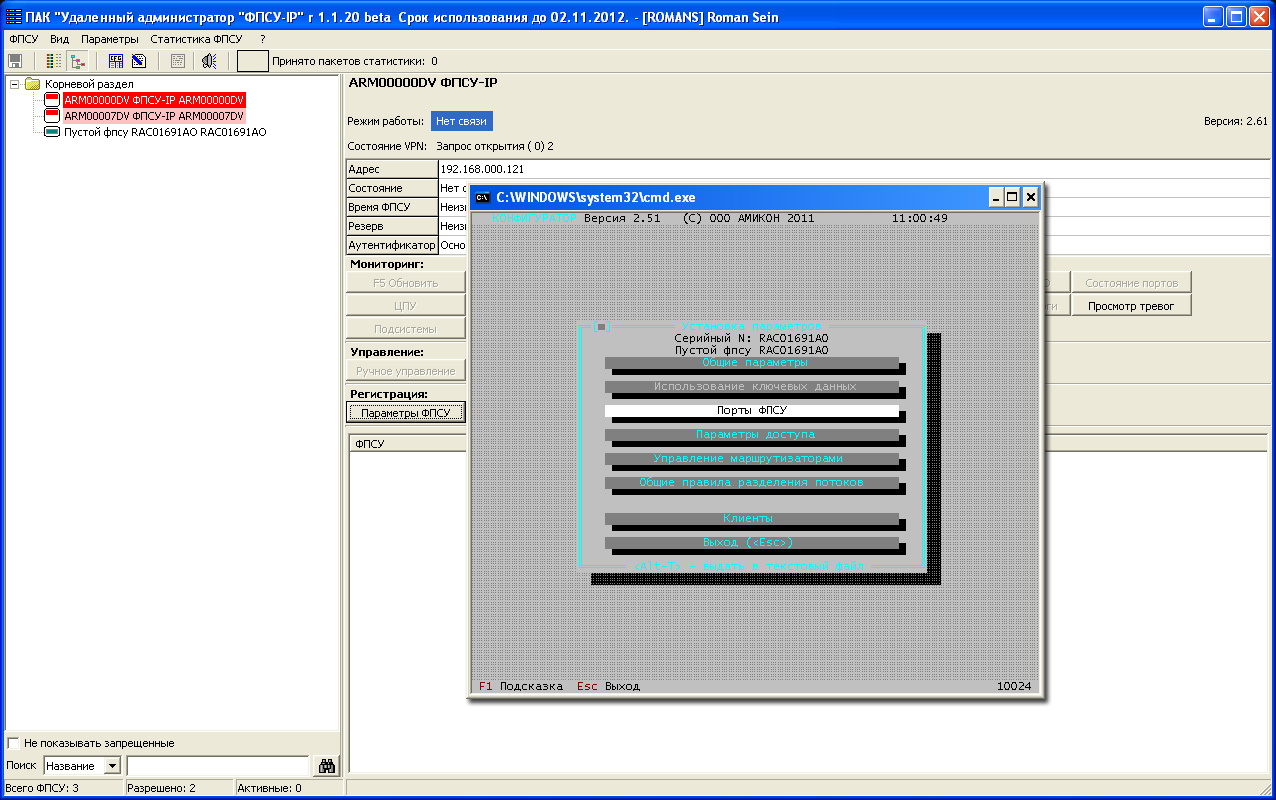This screenshot has width=1276, height=800.
Task: Click the application icon in main title bar
Action: point(13,17)
